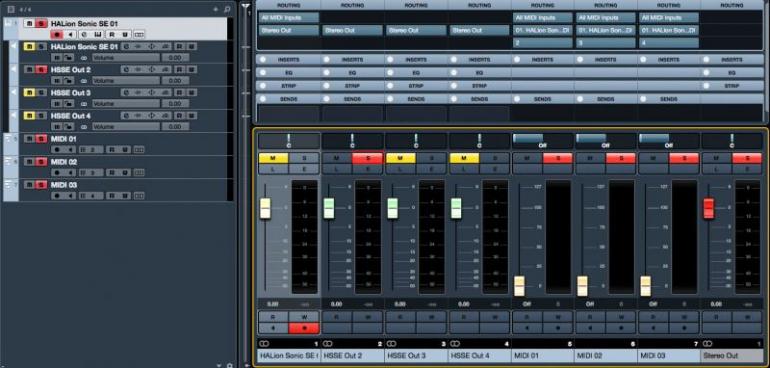Click the monitor icon on MIDI 02 track
The width and height of the screenshot is (770, 368).
(71, 173)
